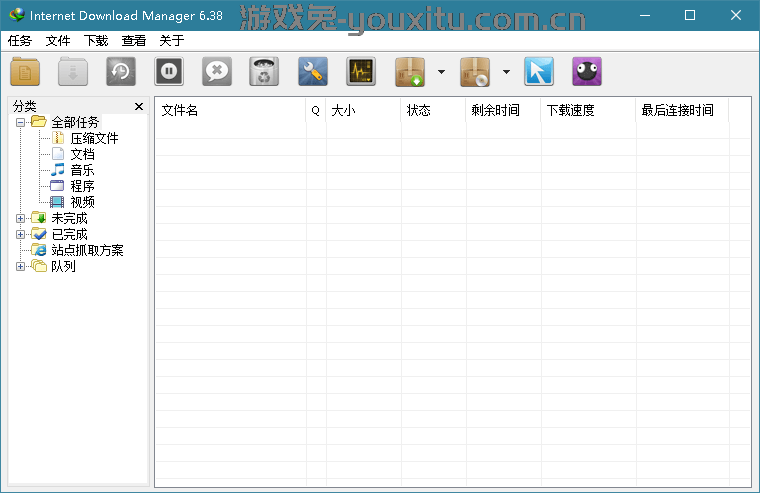Click the Stop download pause icon

pyautogui.click(x=169, y=72)
